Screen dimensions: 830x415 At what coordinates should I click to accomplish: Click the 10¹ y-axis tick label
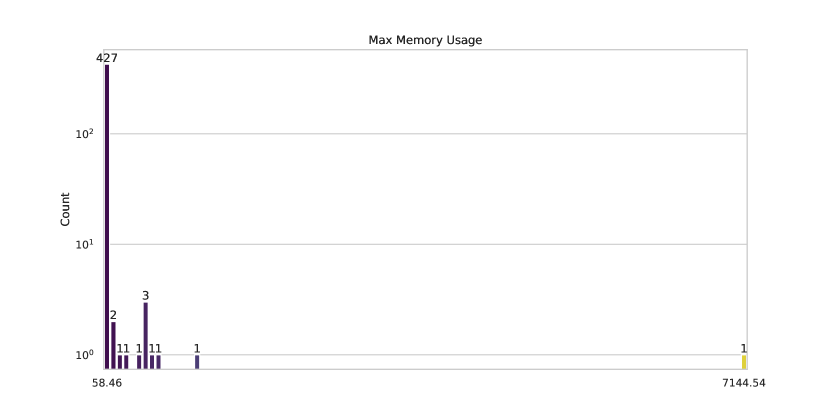click(x=83, y=244)
